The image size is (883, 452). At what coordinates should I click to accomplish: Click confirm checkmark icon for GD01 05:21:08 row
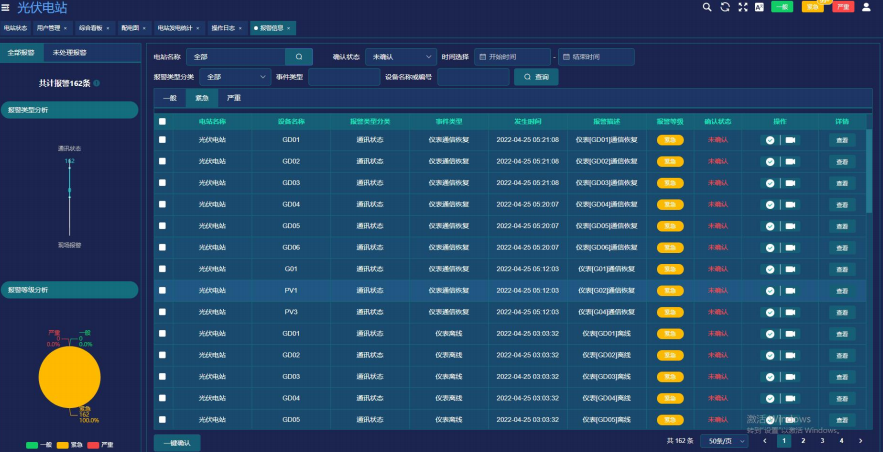click(770, 140)
